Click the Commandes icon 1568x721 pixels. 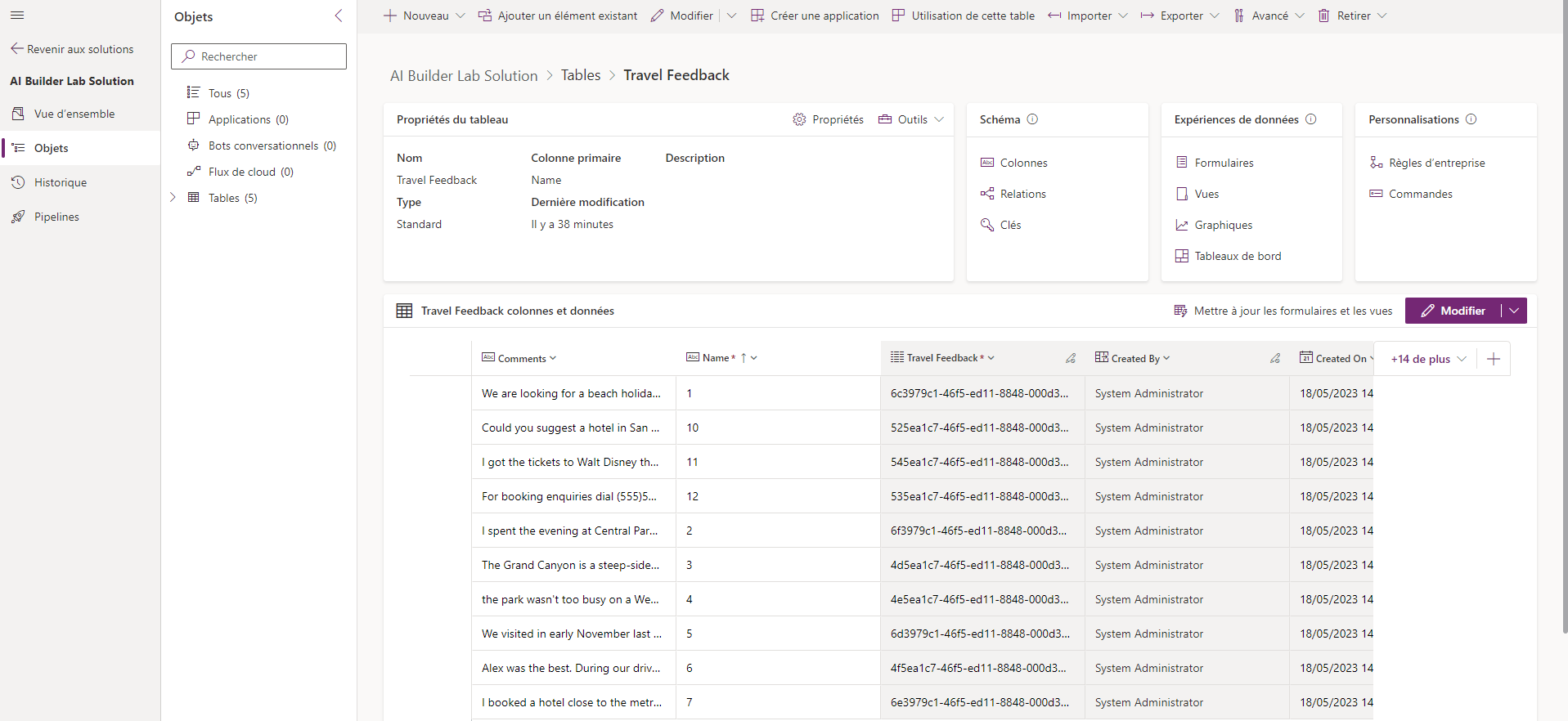(1377, 194)
